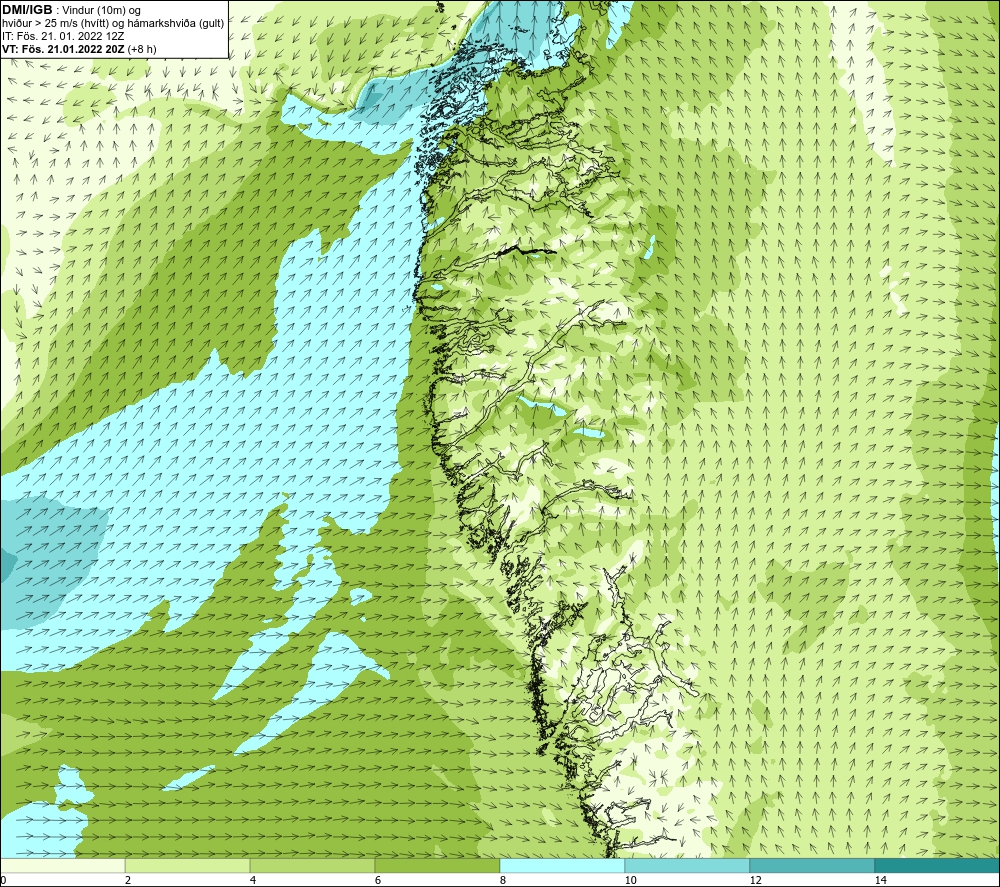Image resolution: width=1000 pixels, height=887 pixels.
Task: Click the palest swatch labeled 0 in color scale
Action: pyautogui.click(x=62, y=865)
